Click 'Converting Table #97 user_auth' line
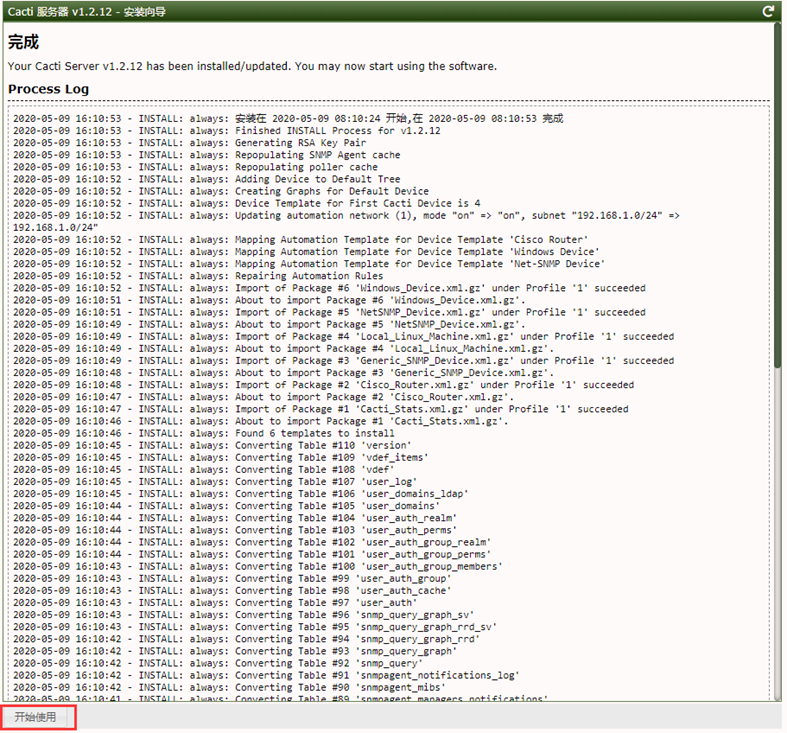787x733 pixels. pos(215,602)
